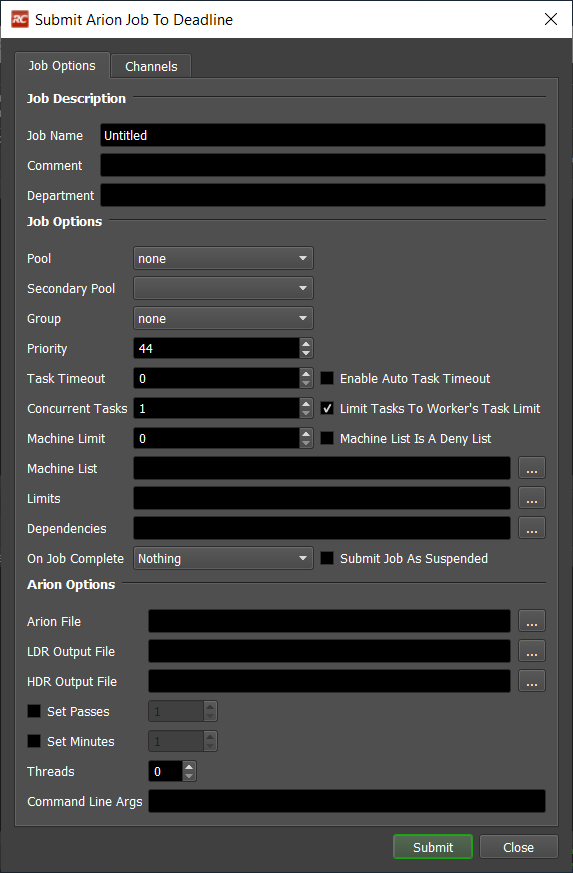573x873 pixels.
Task: Open the Secondary Pool dropdown
Action: click(223, 288)
